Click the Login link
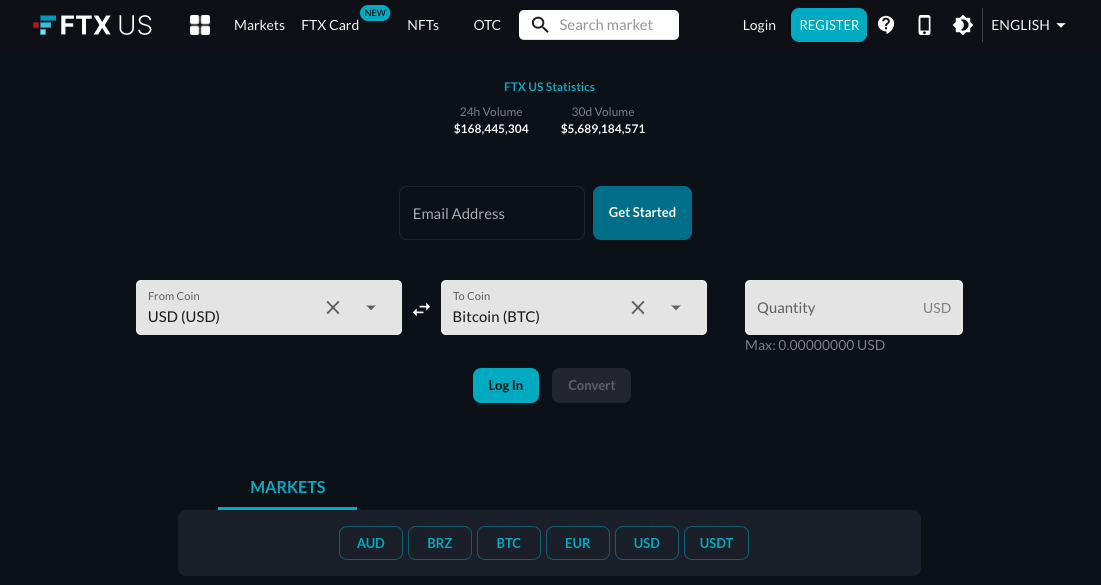 click(759, 24)
